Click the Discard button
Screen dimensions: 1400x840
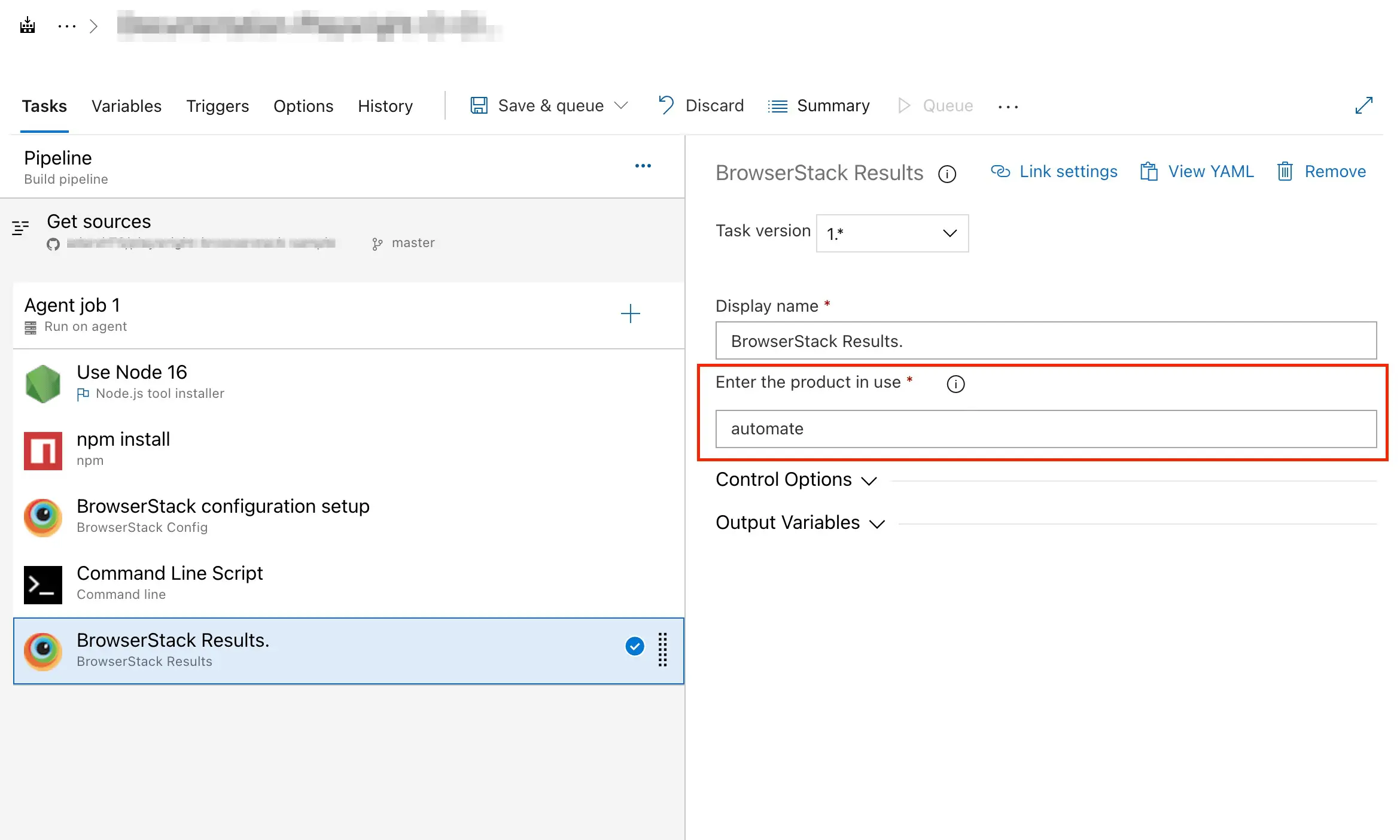pyautogui.click(x=701, y=105)
